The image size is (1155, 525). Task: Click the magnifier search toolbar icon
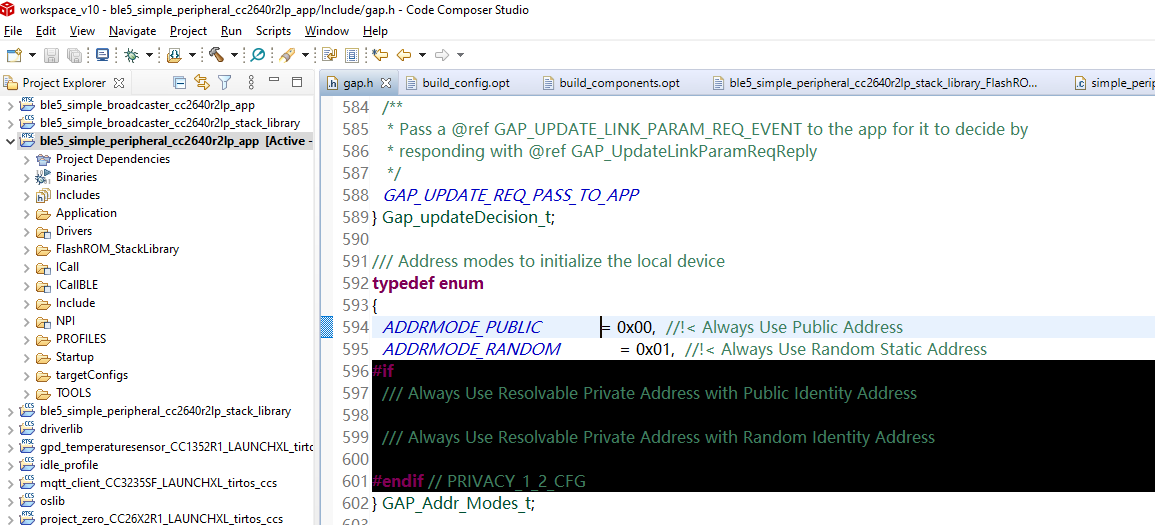258,55
